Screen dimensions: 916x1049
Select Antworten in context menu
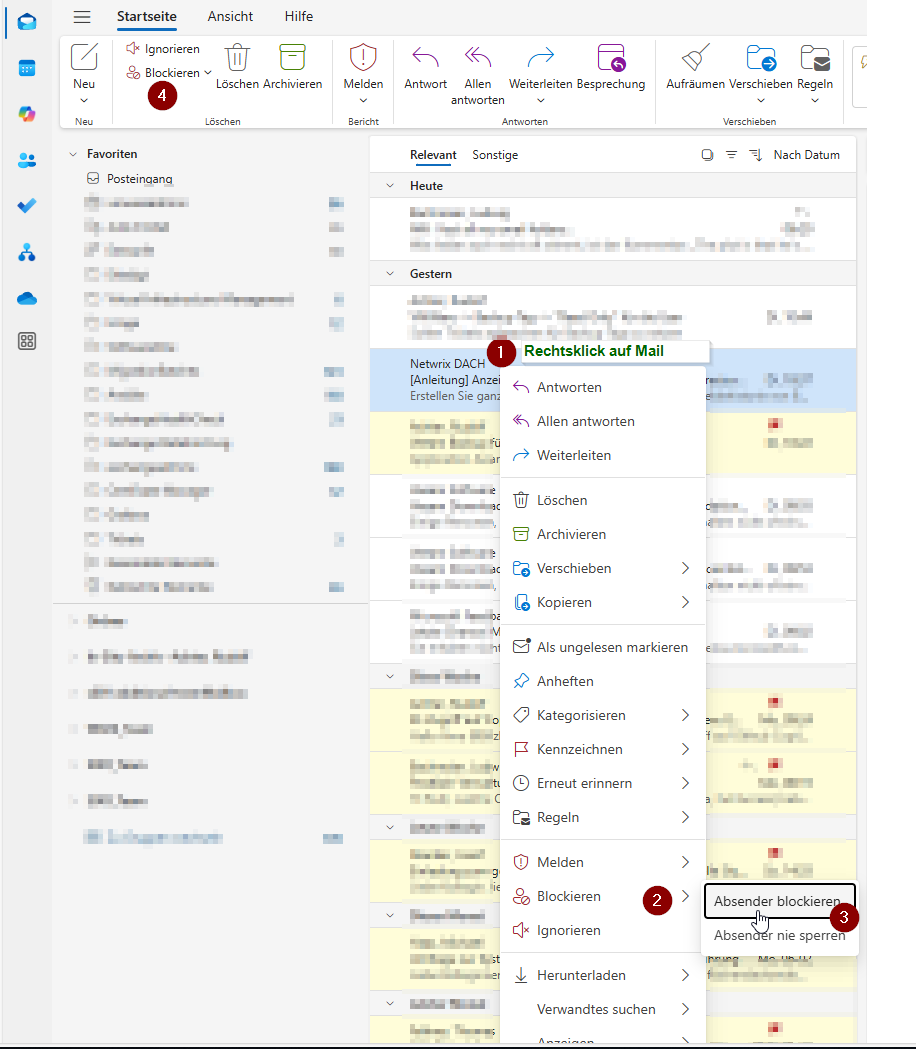pyautogui.click(x=603, y=387)
